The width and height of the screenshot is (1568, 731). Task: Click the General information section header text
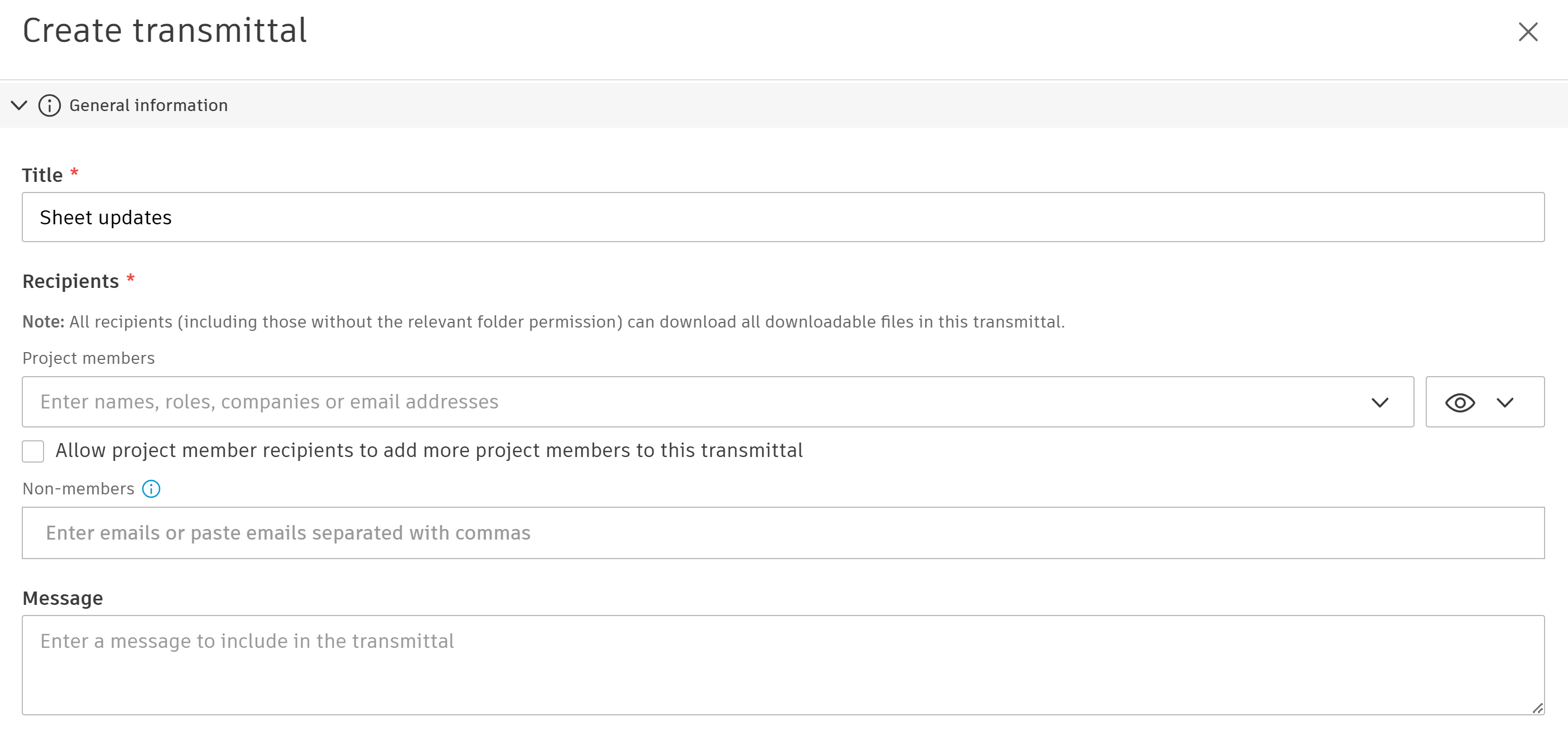coord(148,105)
